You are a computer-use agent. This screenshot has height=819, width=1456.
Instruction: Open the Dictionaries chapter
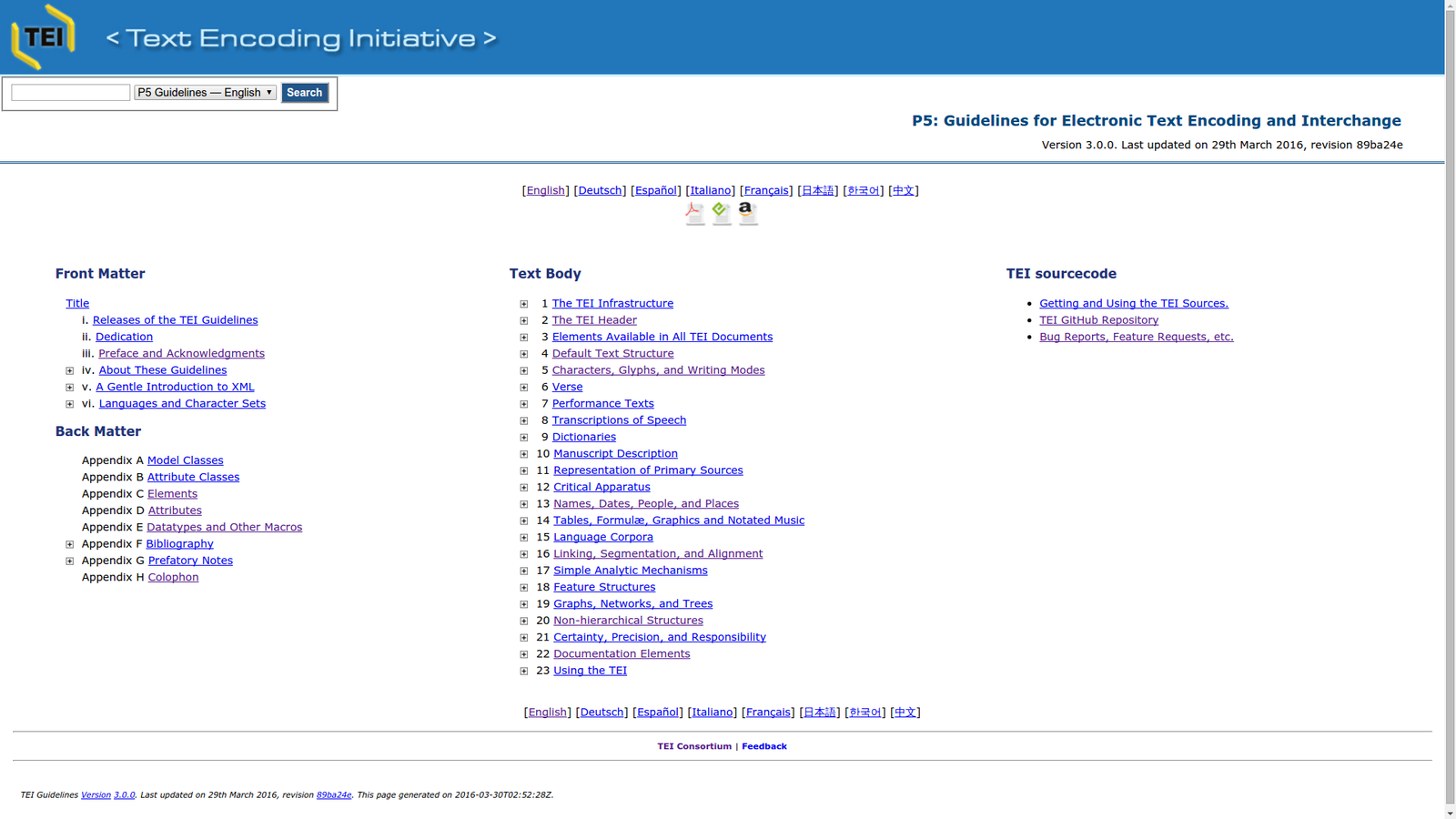click(583, 437)
